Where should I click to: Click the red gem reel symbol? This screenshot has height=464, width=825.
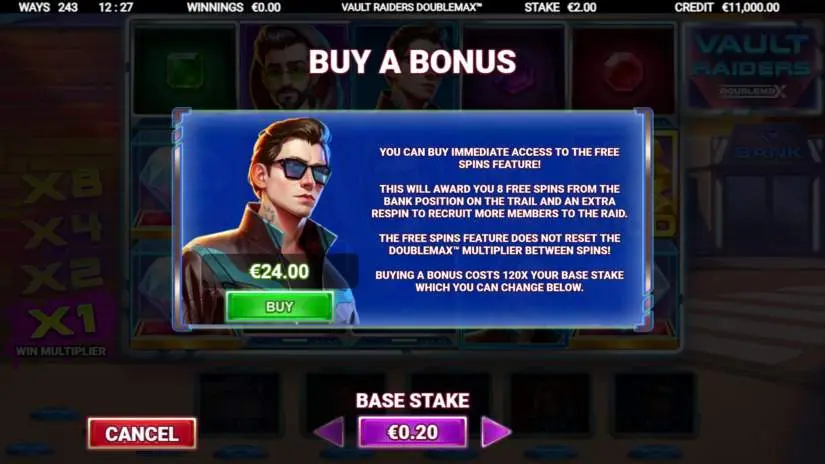click(623, 71)
